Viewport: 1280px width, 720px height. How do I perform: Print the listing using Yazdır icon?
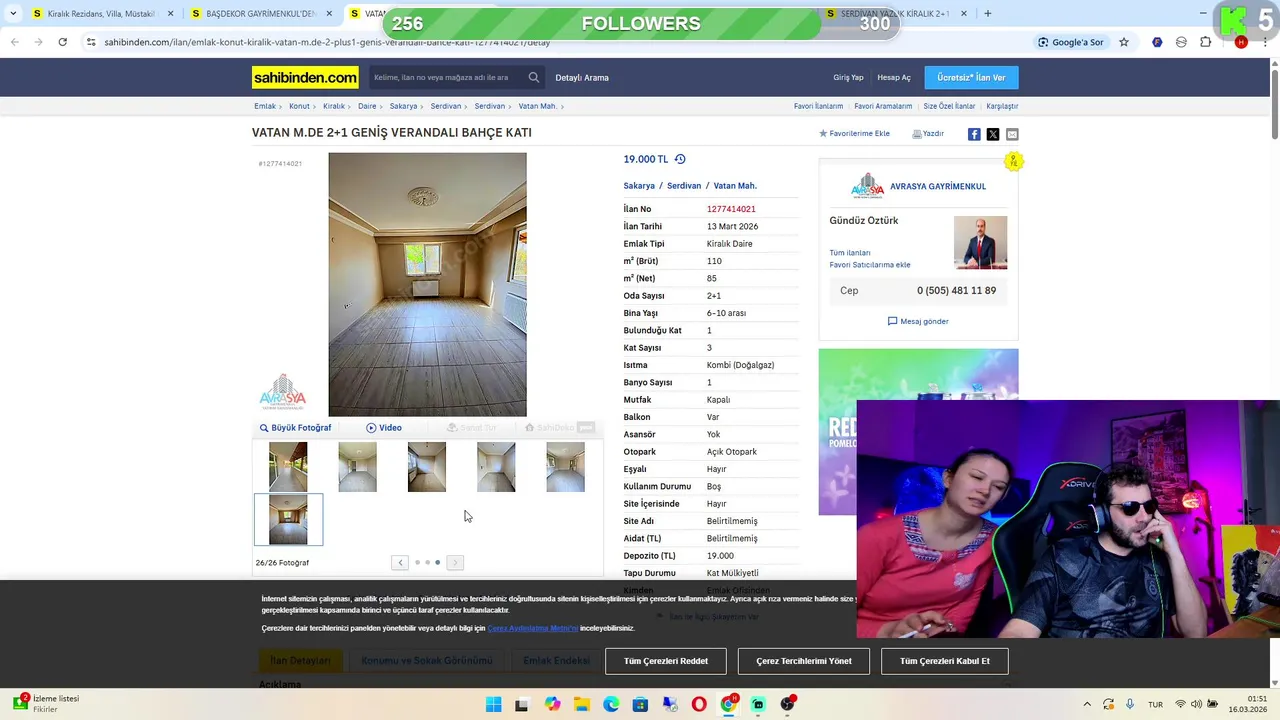[x=928, y=133]
